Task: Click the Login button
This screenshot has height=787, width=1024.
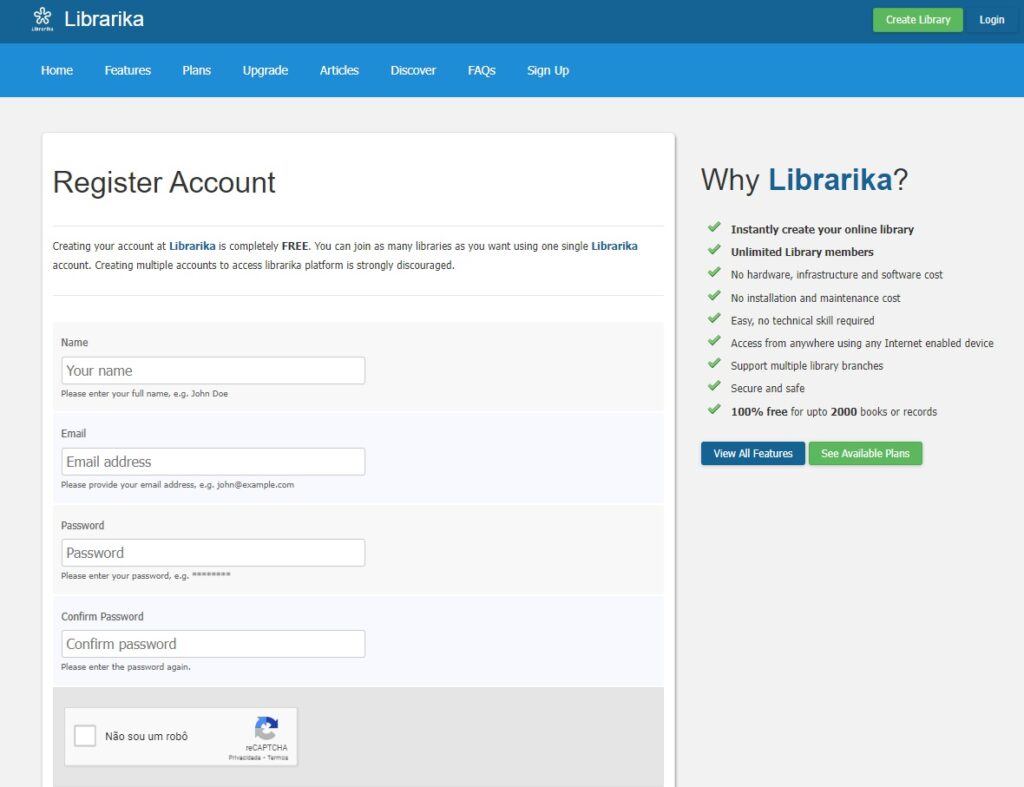Action: tap(991, 20)
